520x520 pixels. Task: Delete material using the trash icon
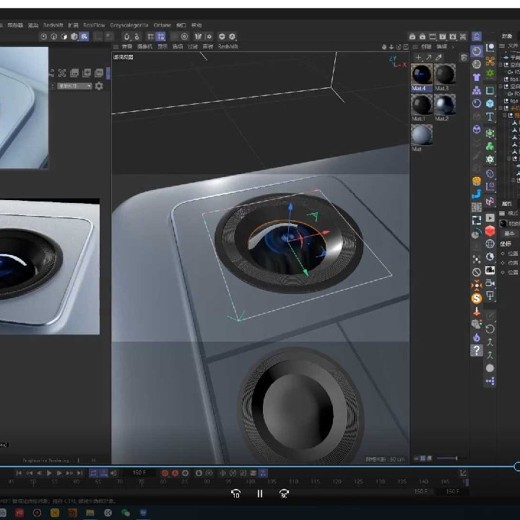[x=464, y=58]
